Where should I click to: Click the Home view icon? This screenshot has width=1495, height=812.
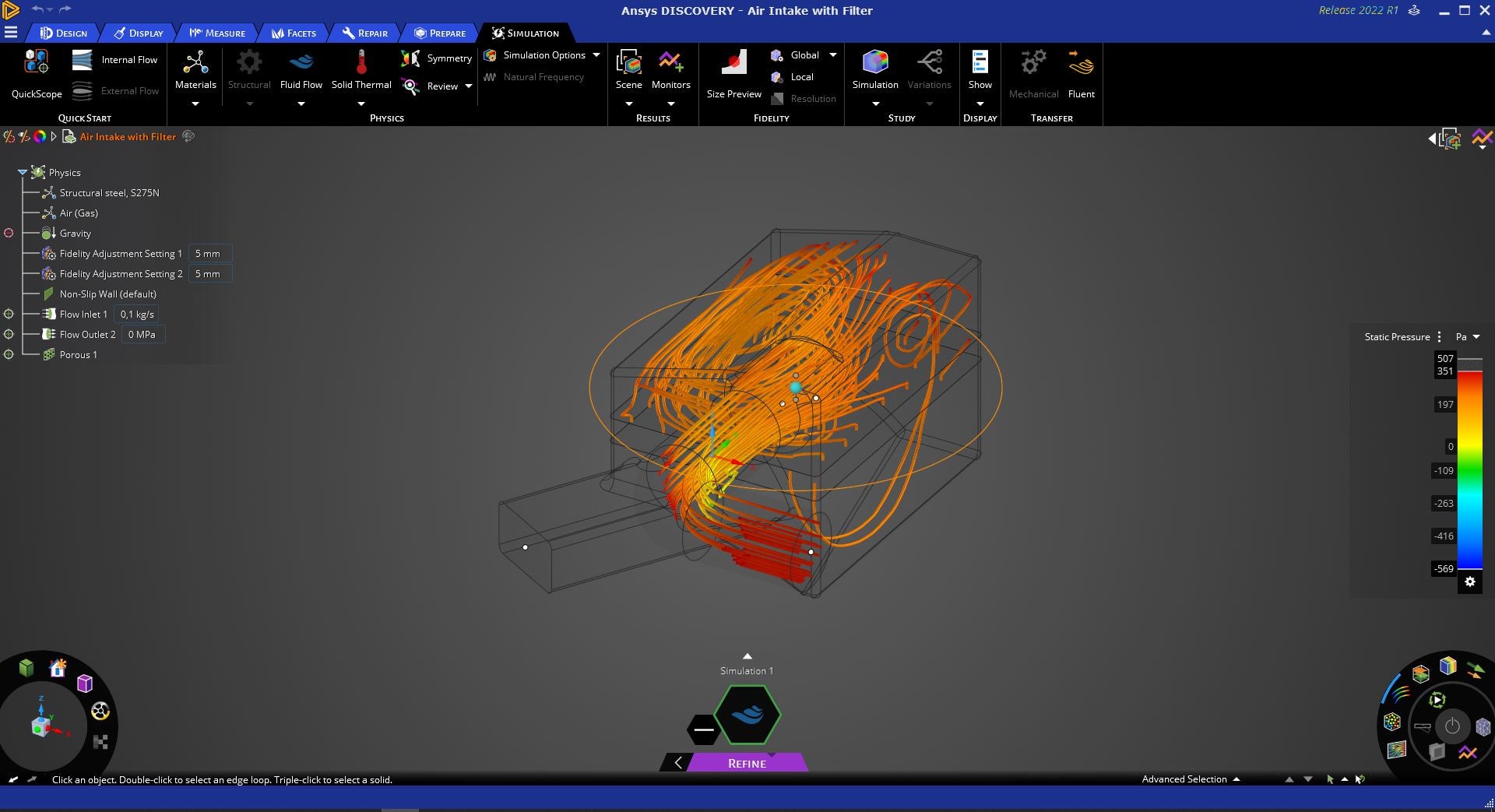58,668
